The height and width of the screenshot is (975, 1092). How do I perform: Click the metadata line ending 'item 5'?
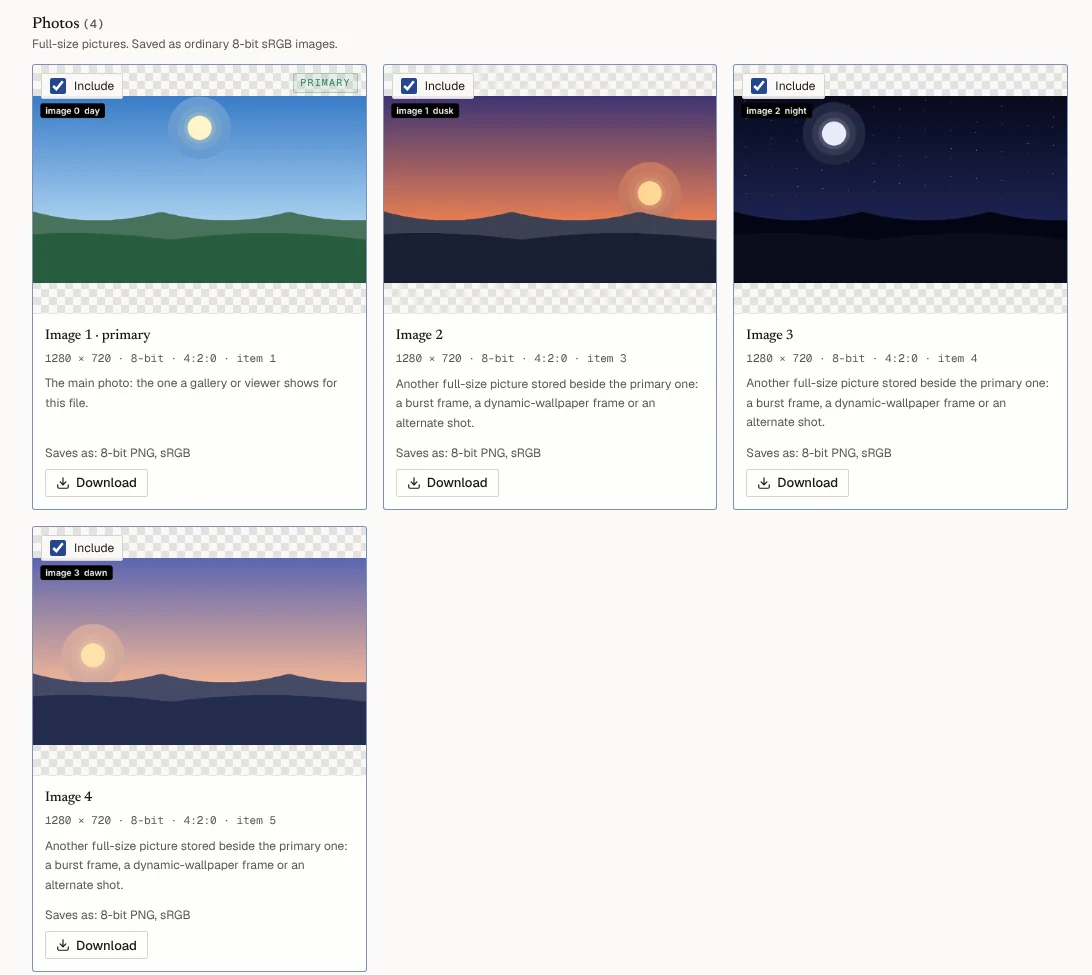(x=160, y=820)
